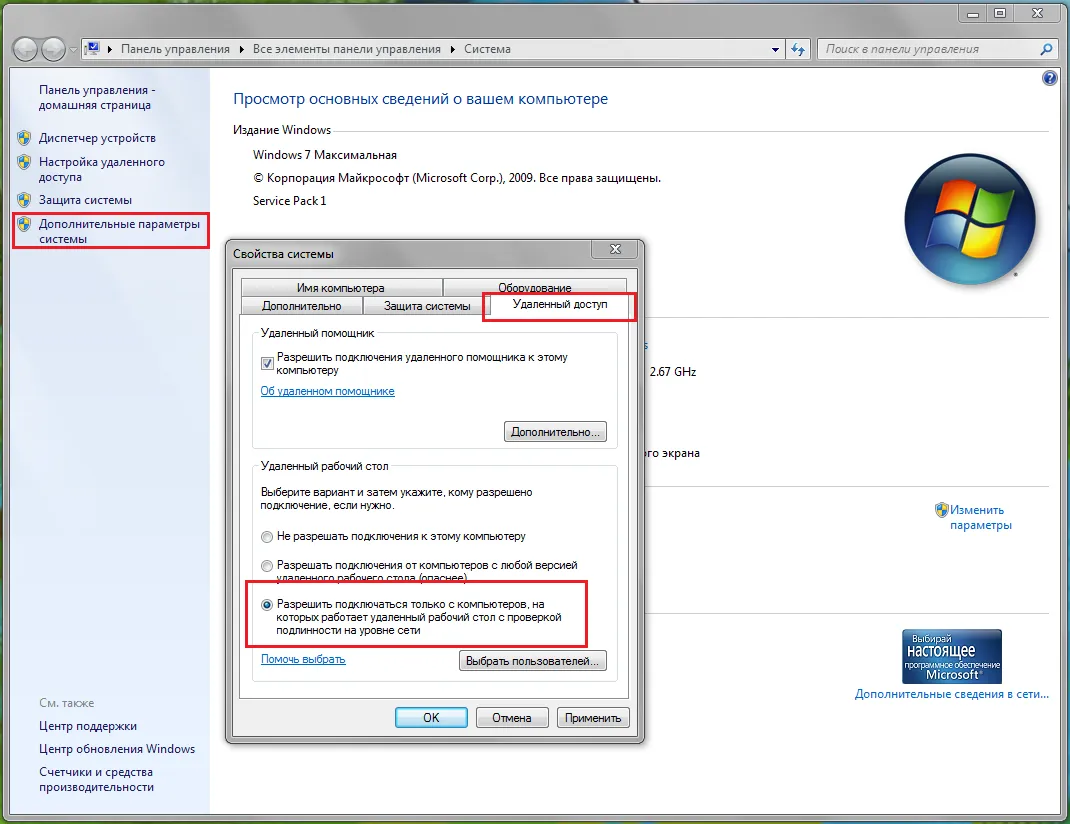Expand arrow after Все элементы панели управления
The height and width of the screenshot is (824, 1070).
[452, 49]
